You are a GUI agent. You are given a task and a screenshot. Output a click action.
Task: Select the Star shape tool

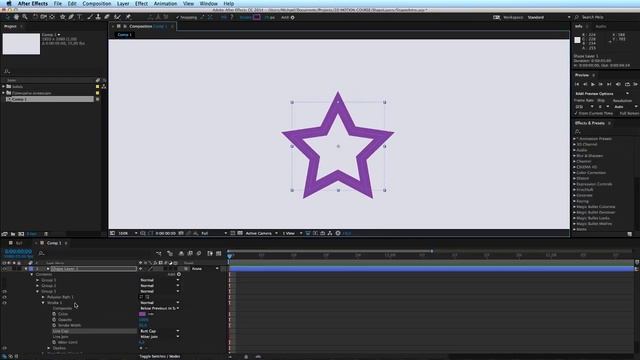pyautogui.click(x=62, y=17)
